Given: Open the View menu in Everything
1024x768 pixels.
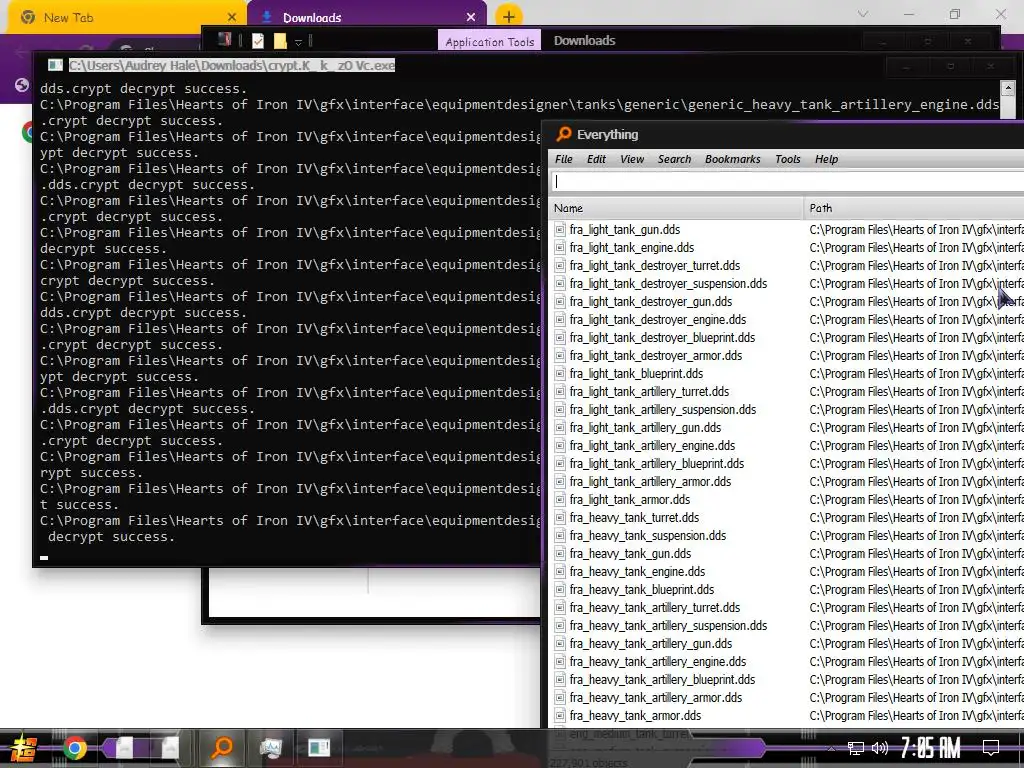Looking at the screenshot, I should click(x=632, y=159).
